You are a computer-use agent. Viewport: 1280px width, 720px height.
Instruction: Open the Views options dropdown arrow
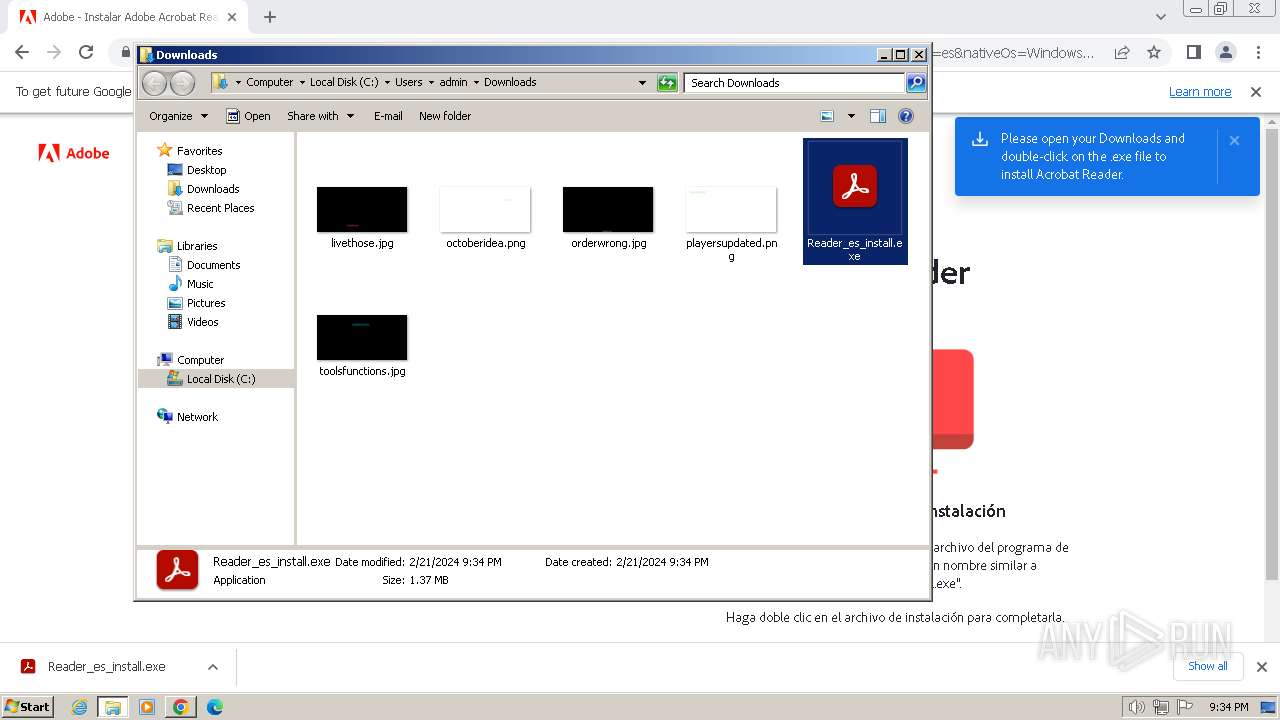click(x=851, y=116)
